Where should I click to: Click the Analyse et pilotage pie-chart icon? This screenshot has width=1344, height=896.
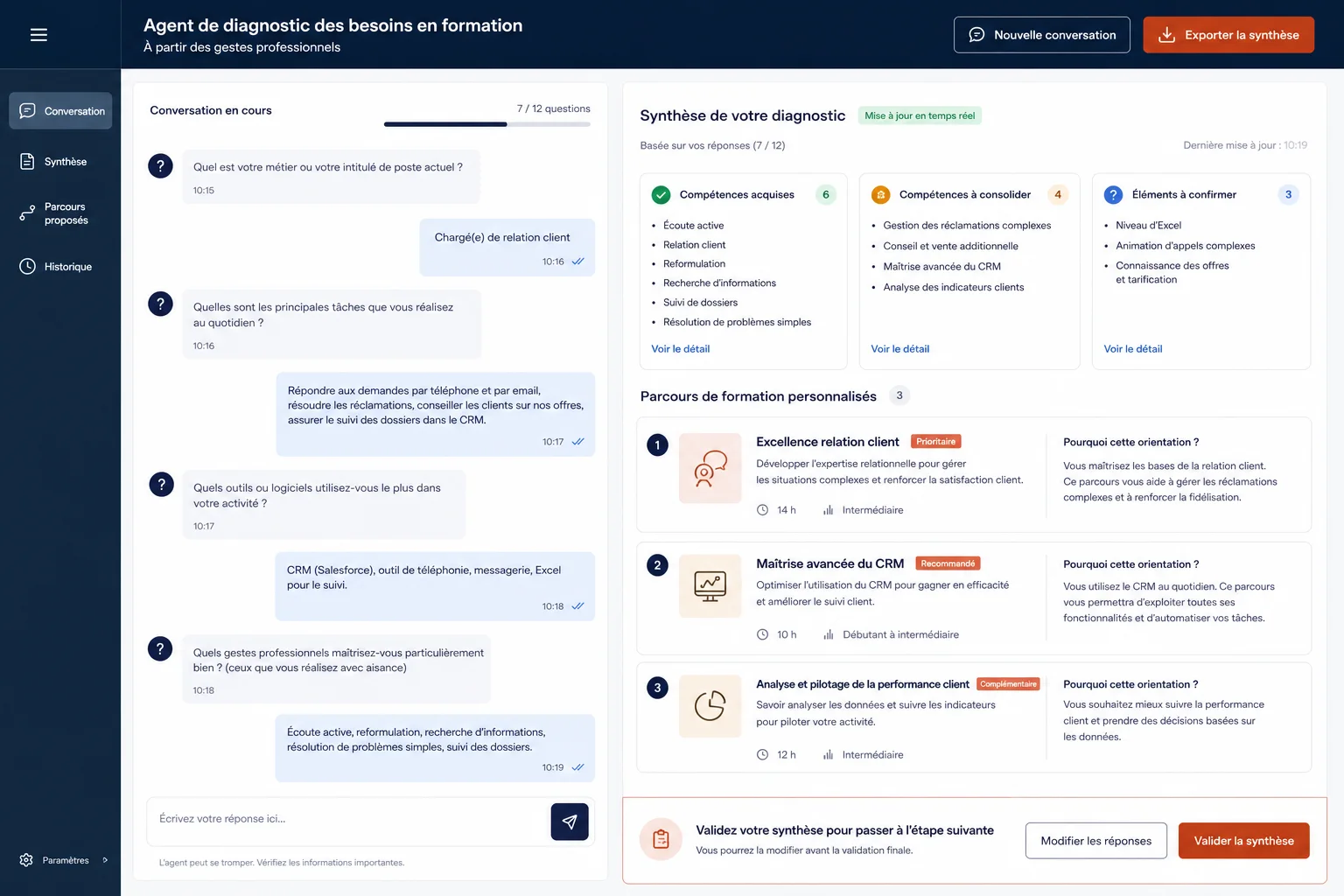pyautogui.click(x=710, y=706)
